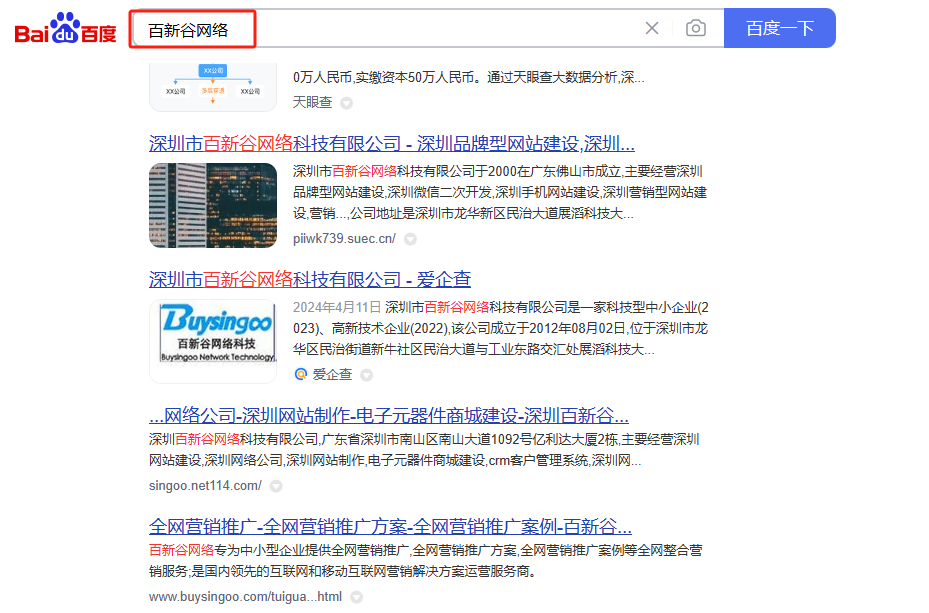This screenshot has width=929, height=613.
Task: Click the Baidu logo
Action: pyautogui.click(x=66, y=29)
